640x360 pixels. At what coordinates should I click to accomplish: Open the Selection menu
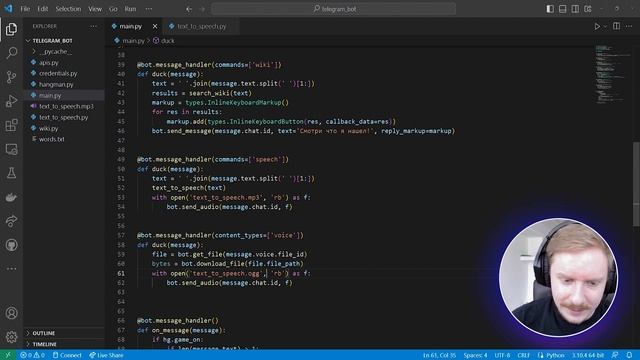(x=68, y=9)
